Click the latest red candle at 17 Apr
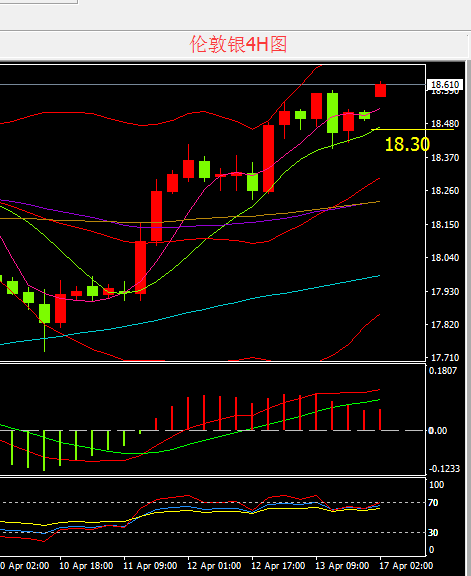 pyautogui.click(x=380, y=90)
